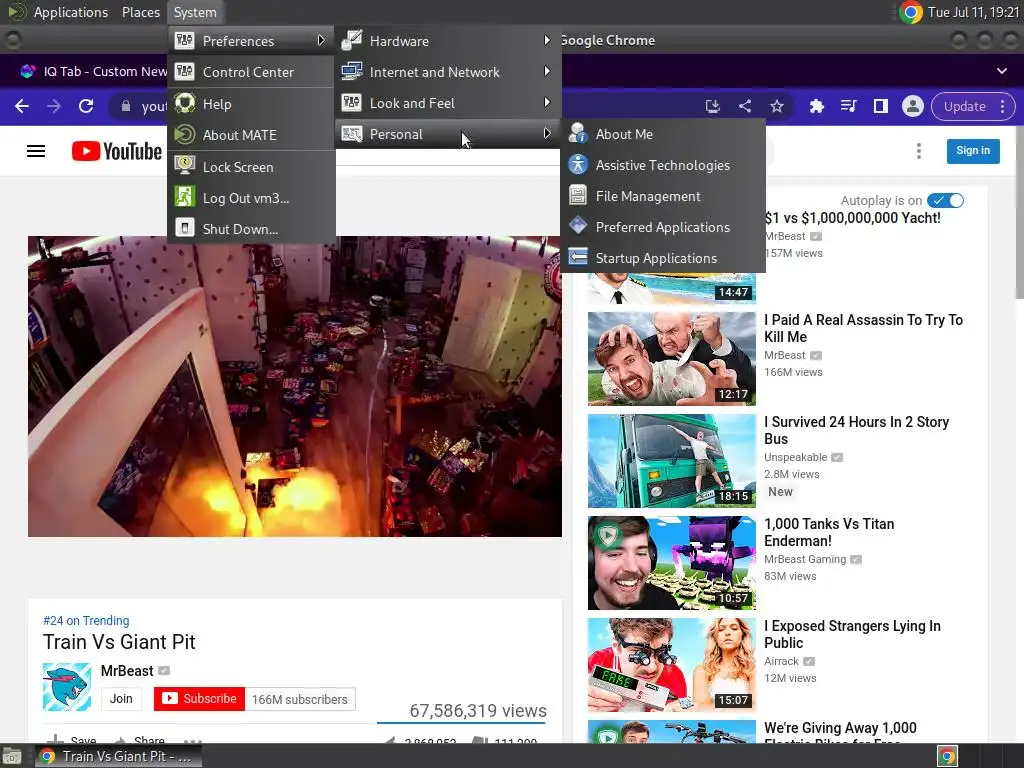This screenshot has width=1024, height=768.
Task: Open I Paid A Real Assassin thumbnail
Action: (671, 359)
